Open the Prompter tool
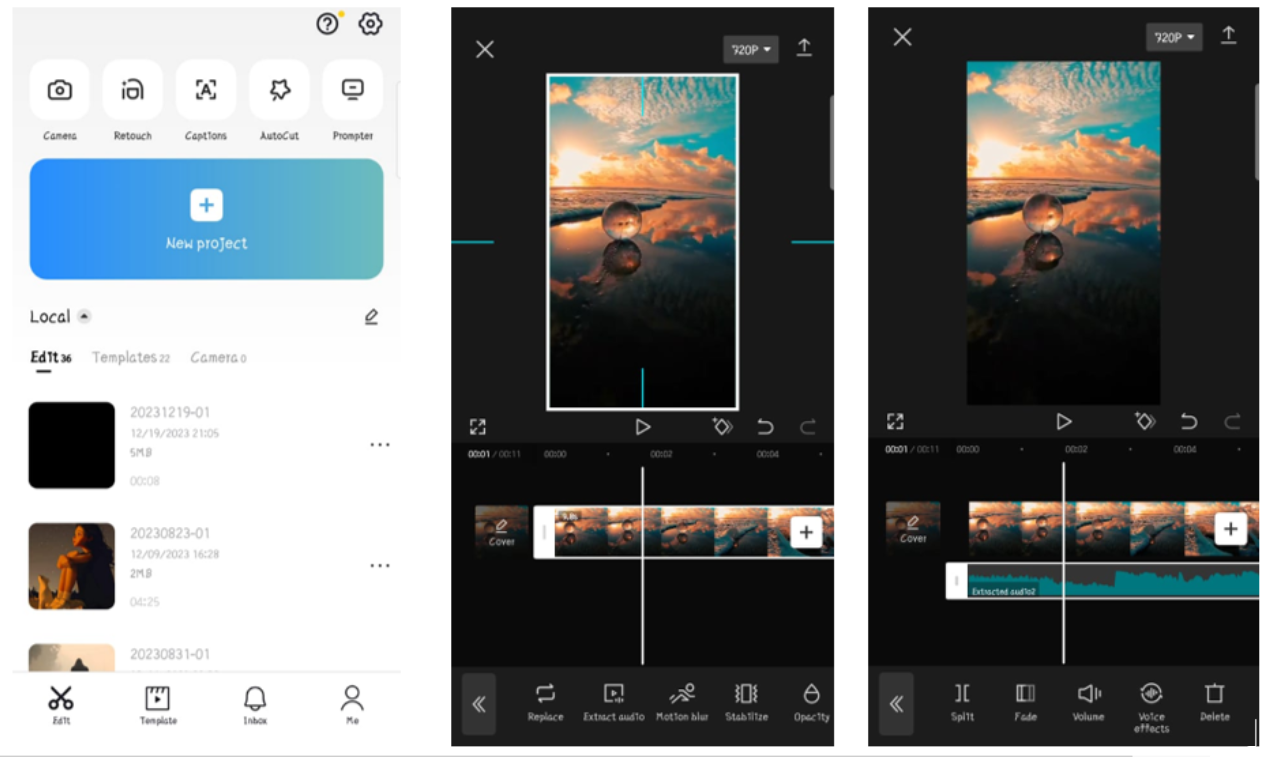The image size is (1274, 758). 353,100
